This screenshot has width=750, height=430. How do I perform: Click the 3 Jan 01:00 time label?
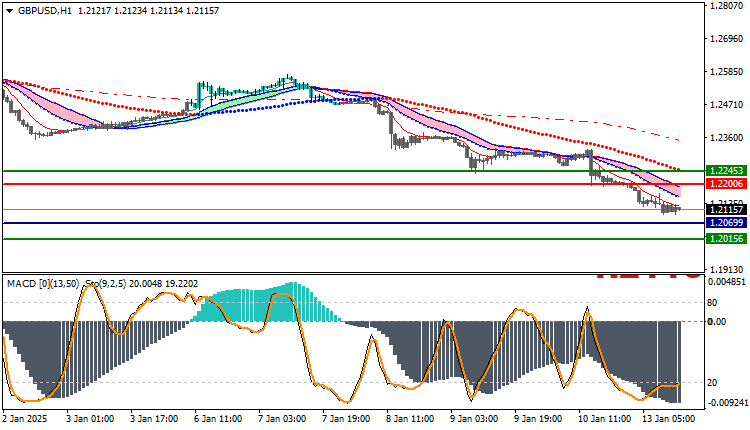tap(90, 419)
